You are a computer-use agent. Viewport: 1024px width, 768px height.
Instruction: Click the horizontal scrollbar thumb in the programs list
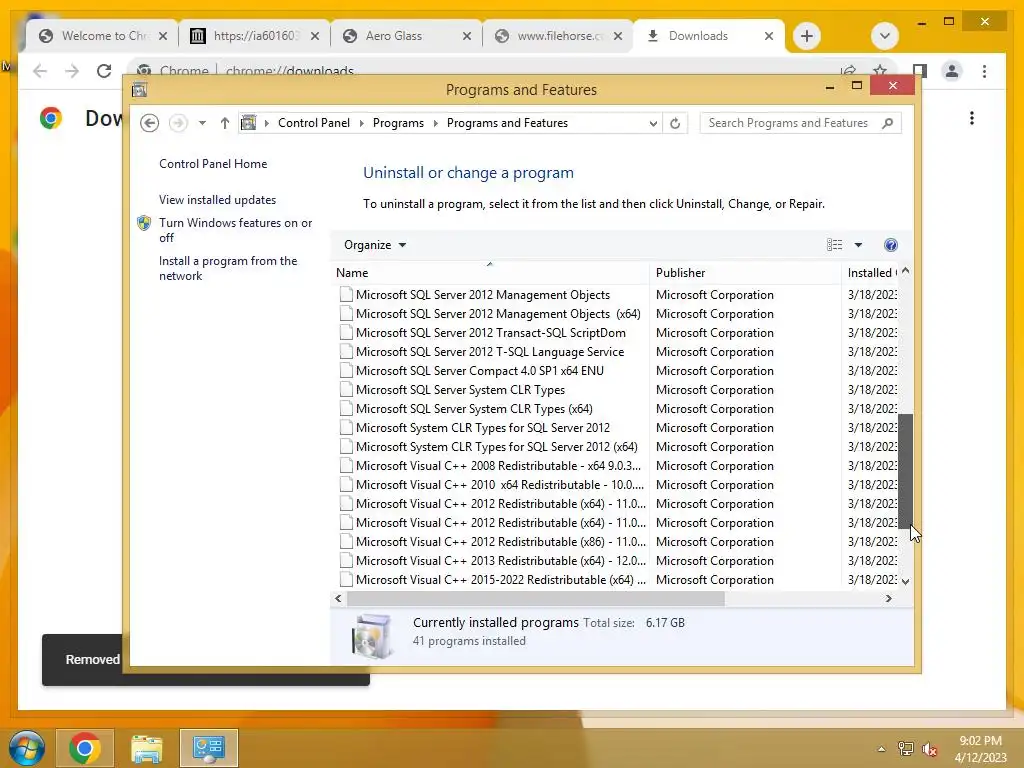click(x=536, y=598)
